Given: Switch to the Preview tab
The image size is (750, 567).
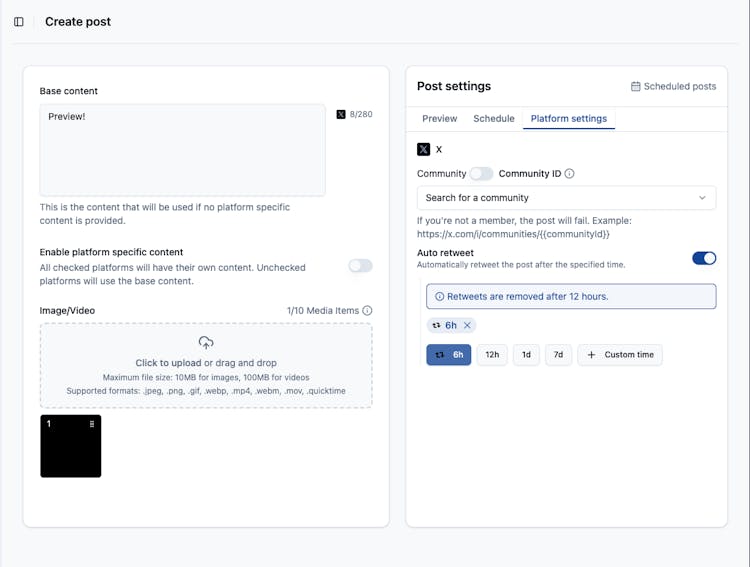Looking at the screenshot, I should pos(440,119).
